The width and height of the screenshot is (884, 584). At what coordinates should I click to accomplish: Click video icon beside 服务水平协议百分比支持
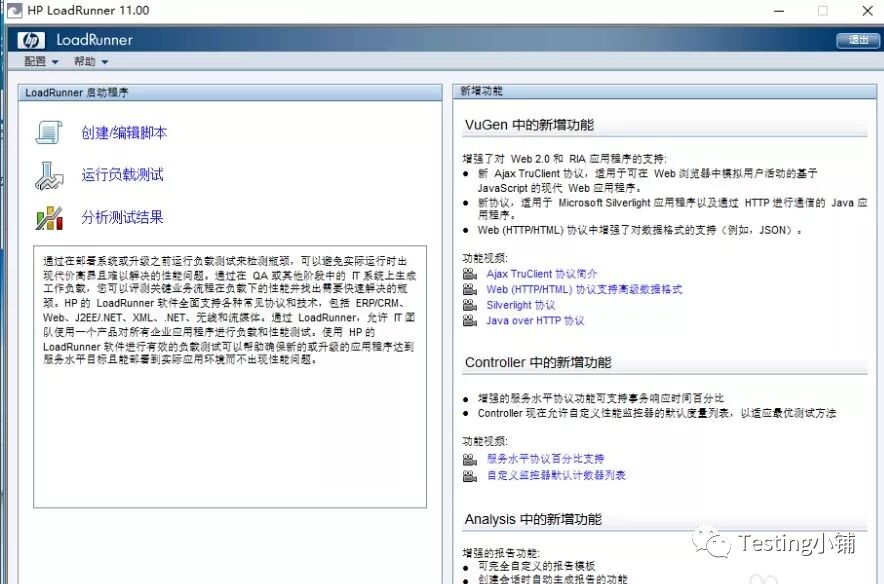[x=470, y=459]
